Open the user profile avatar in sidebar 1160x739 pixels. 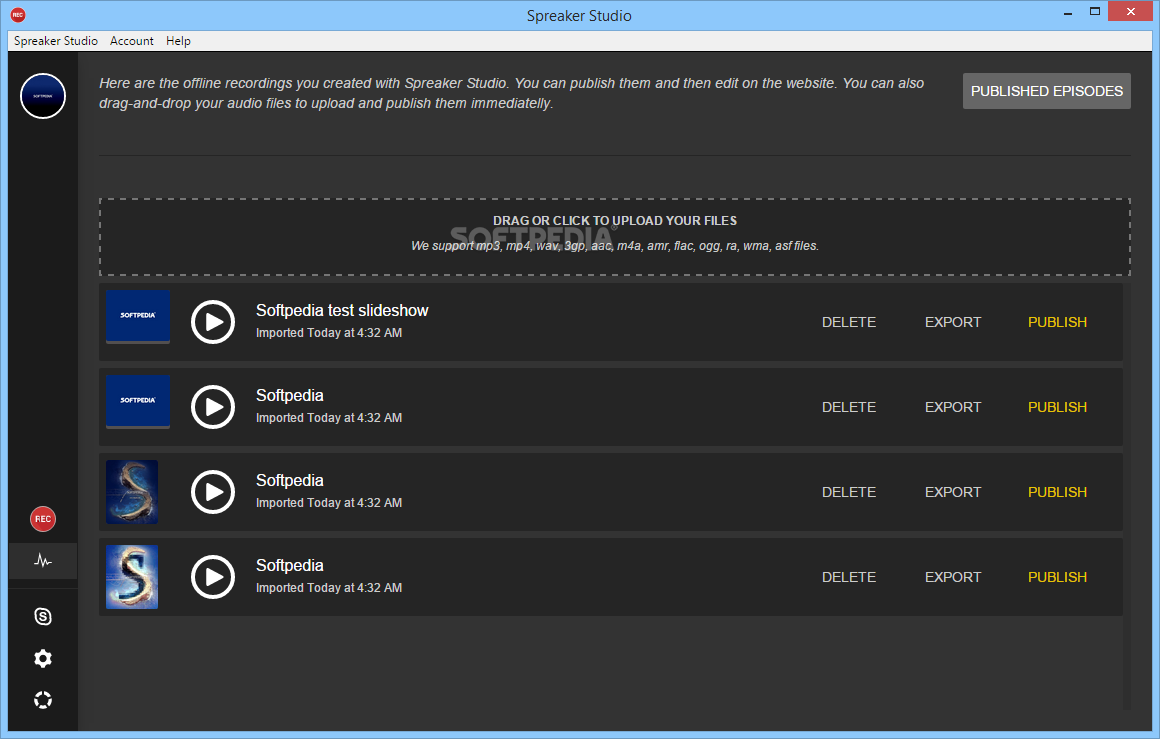click(43, 96)
